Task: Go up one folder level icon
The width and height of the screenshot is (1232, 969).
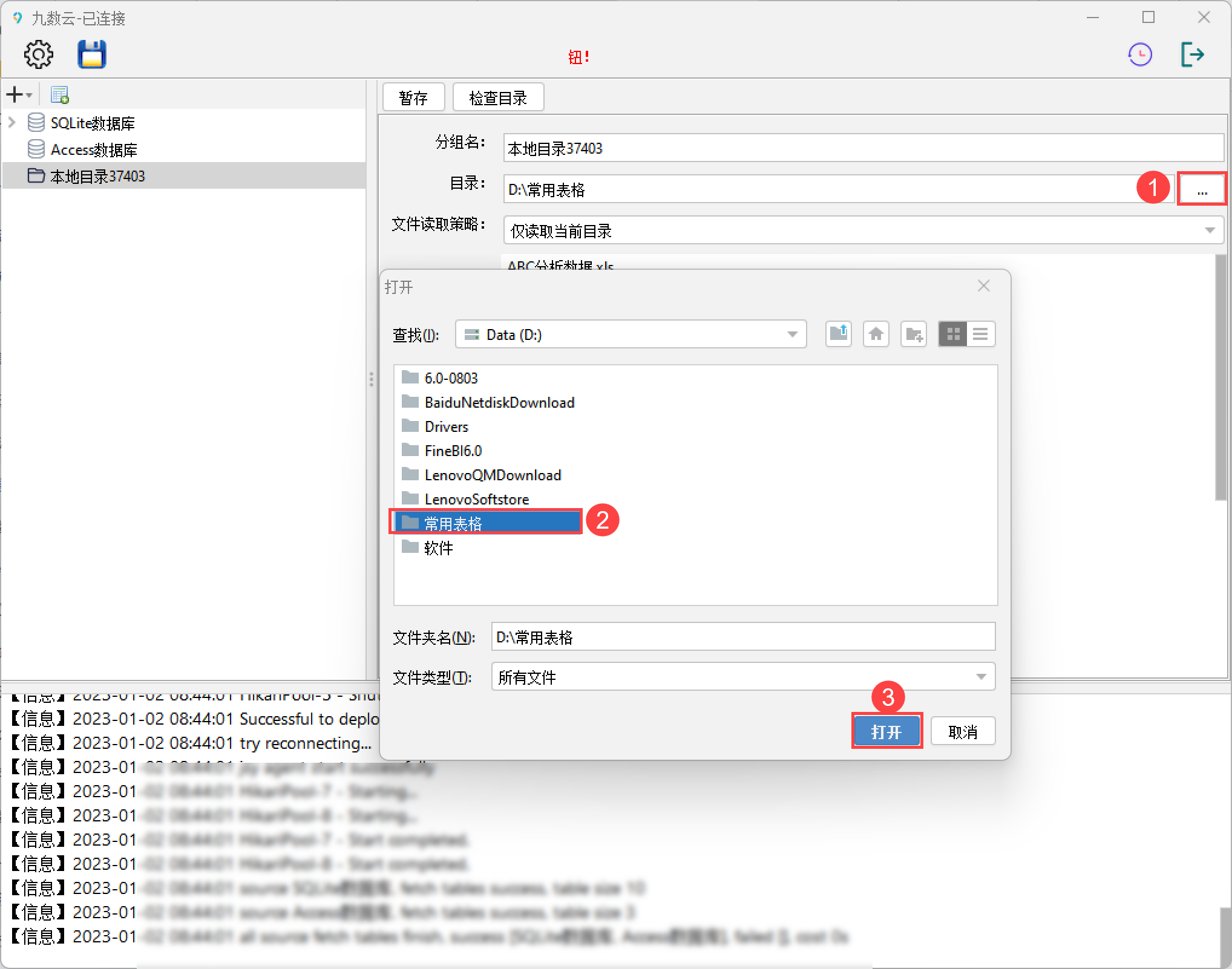Action: tap(839, 334)
